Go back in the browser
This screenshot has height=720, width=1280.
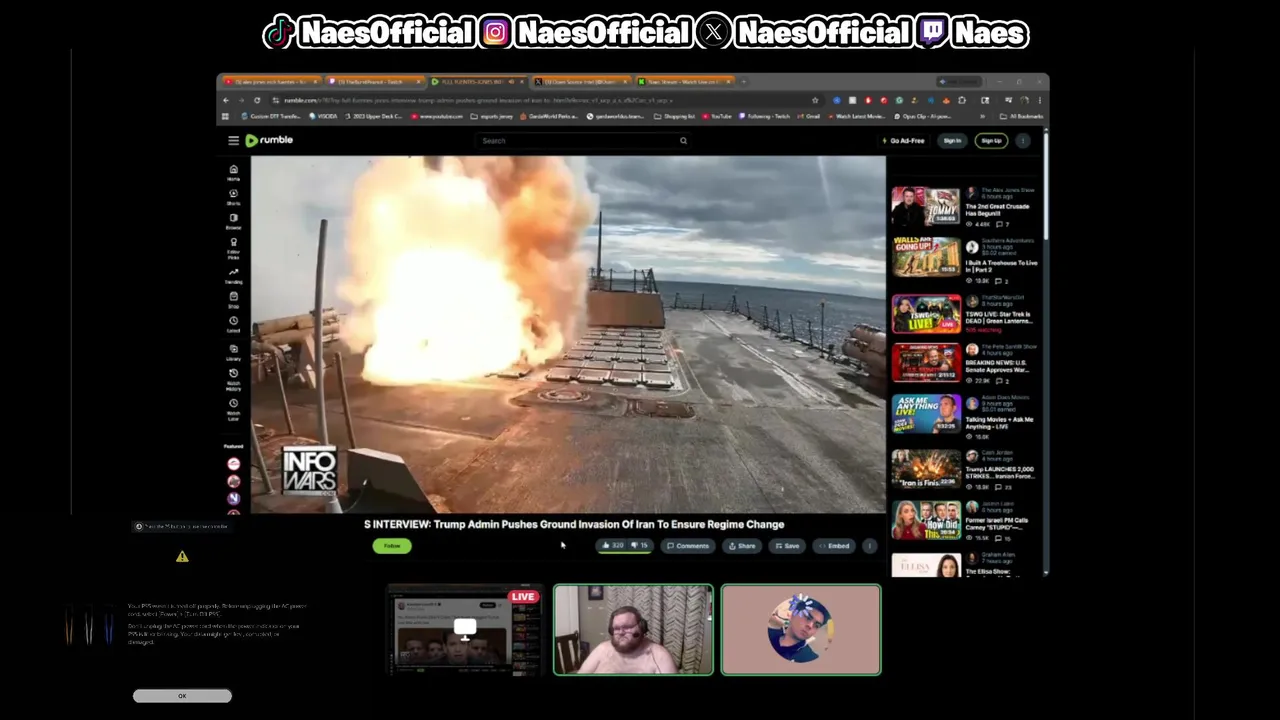click(x=226, y=100)
